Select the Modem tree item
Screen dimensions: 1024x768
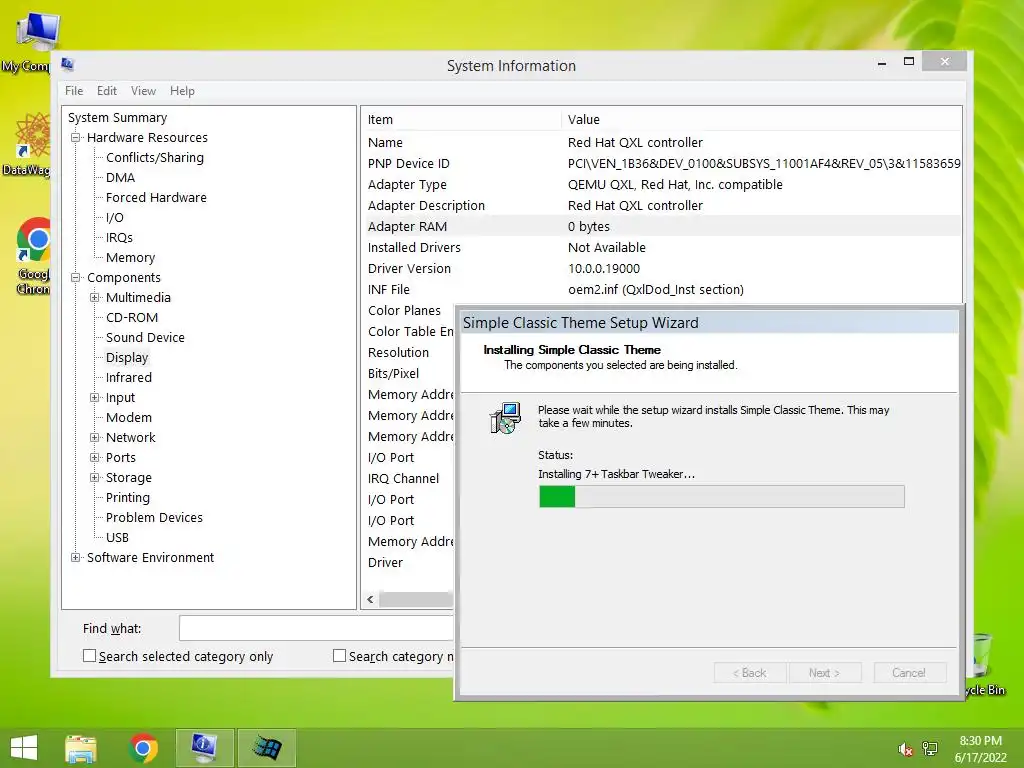pyautogui.click(x=129, y=417)
